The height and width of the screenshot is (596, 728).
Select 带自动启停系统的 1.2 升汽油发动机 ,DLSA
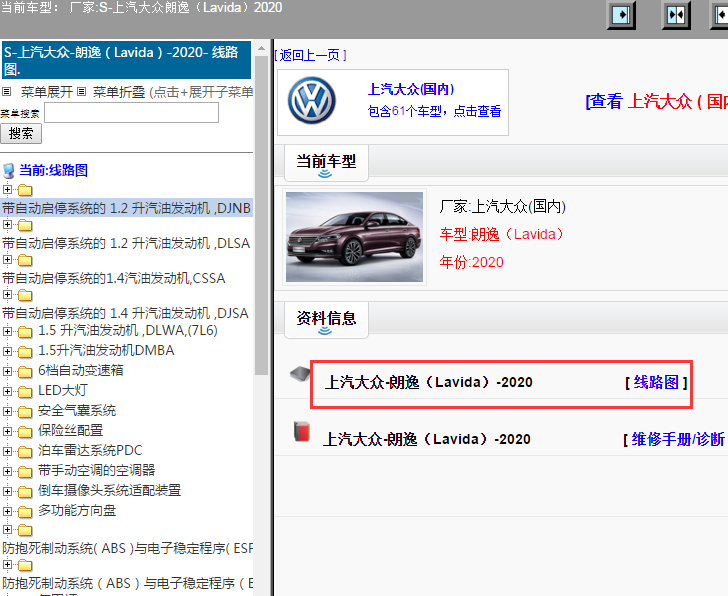coord(126,243)
